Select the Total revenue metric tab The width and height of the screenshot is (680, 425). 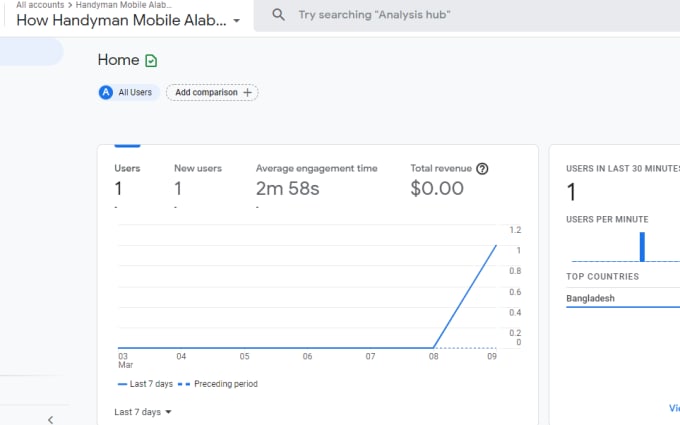449,181
